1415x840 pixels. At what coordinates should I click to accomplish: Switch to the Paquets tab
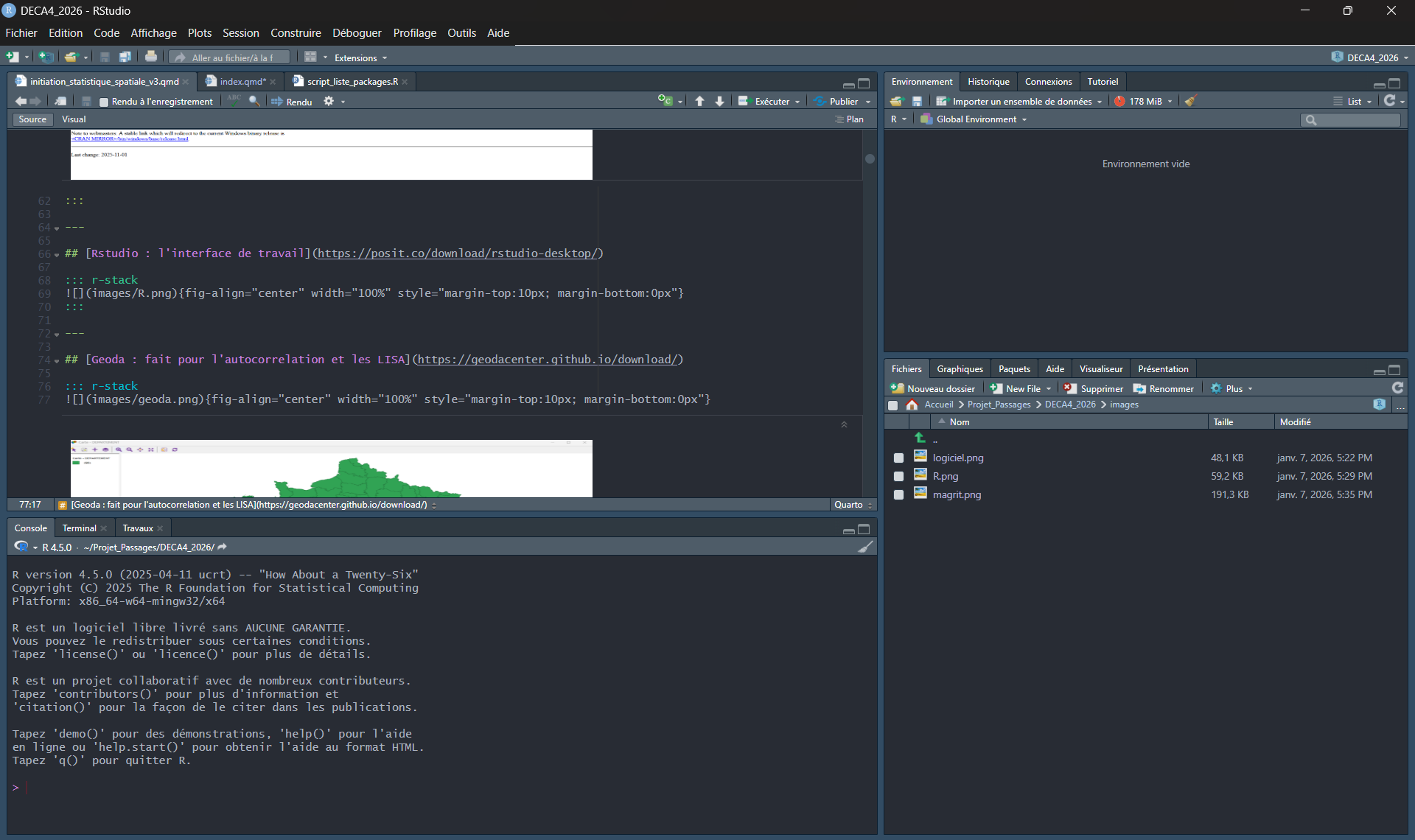[1013, 369]
